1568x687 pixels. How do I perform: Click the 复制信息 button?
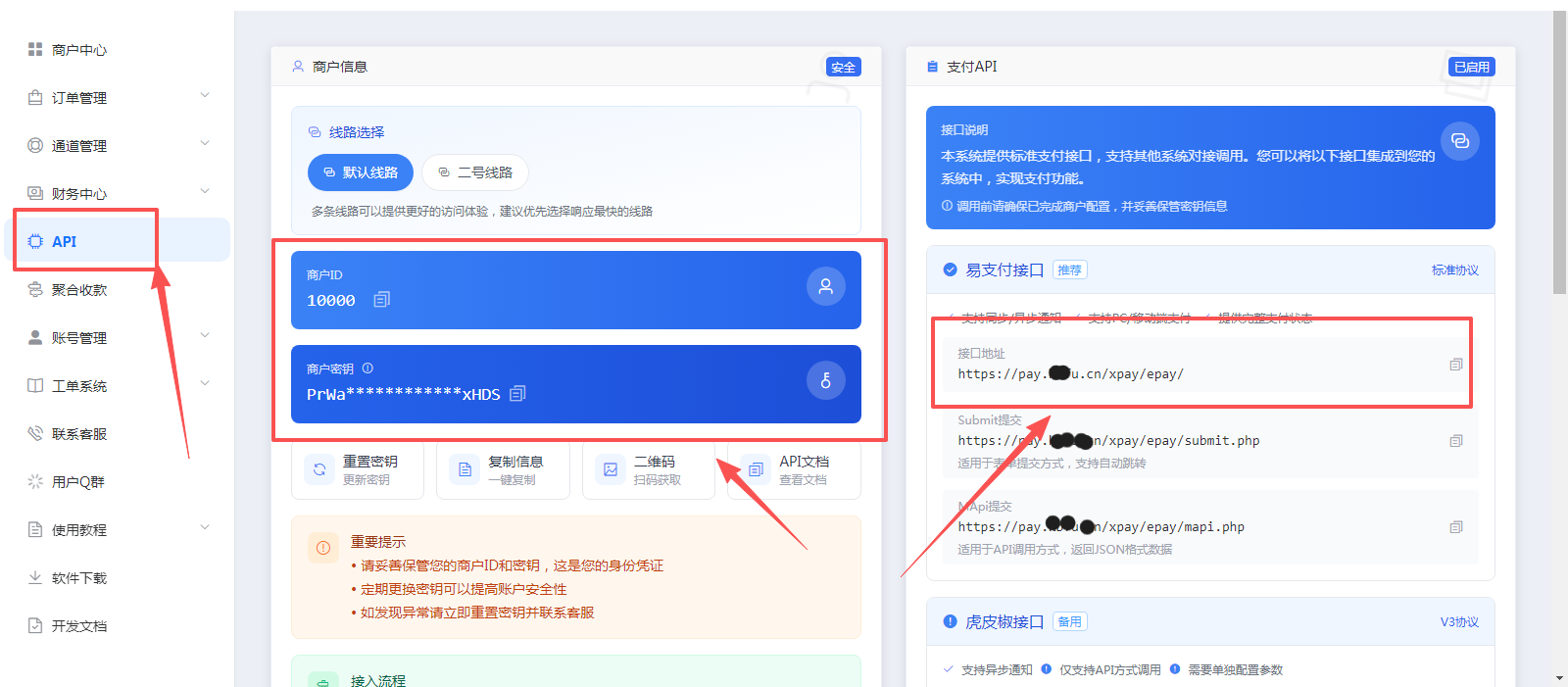coord(503,470)
